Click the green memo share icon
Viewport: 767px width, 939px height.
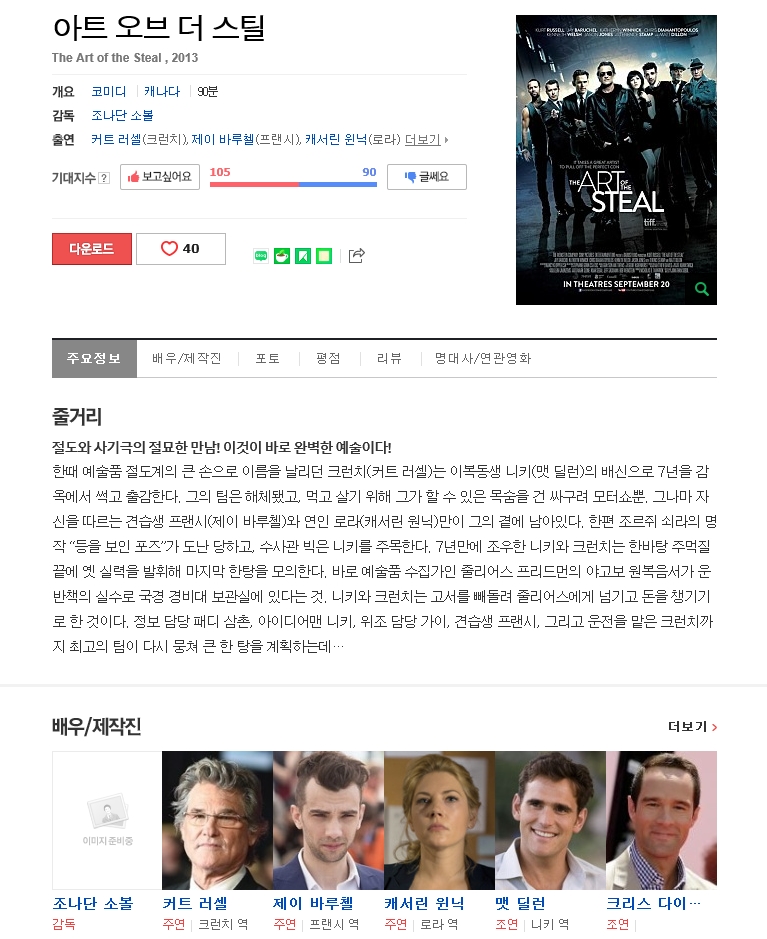(324, 256)
